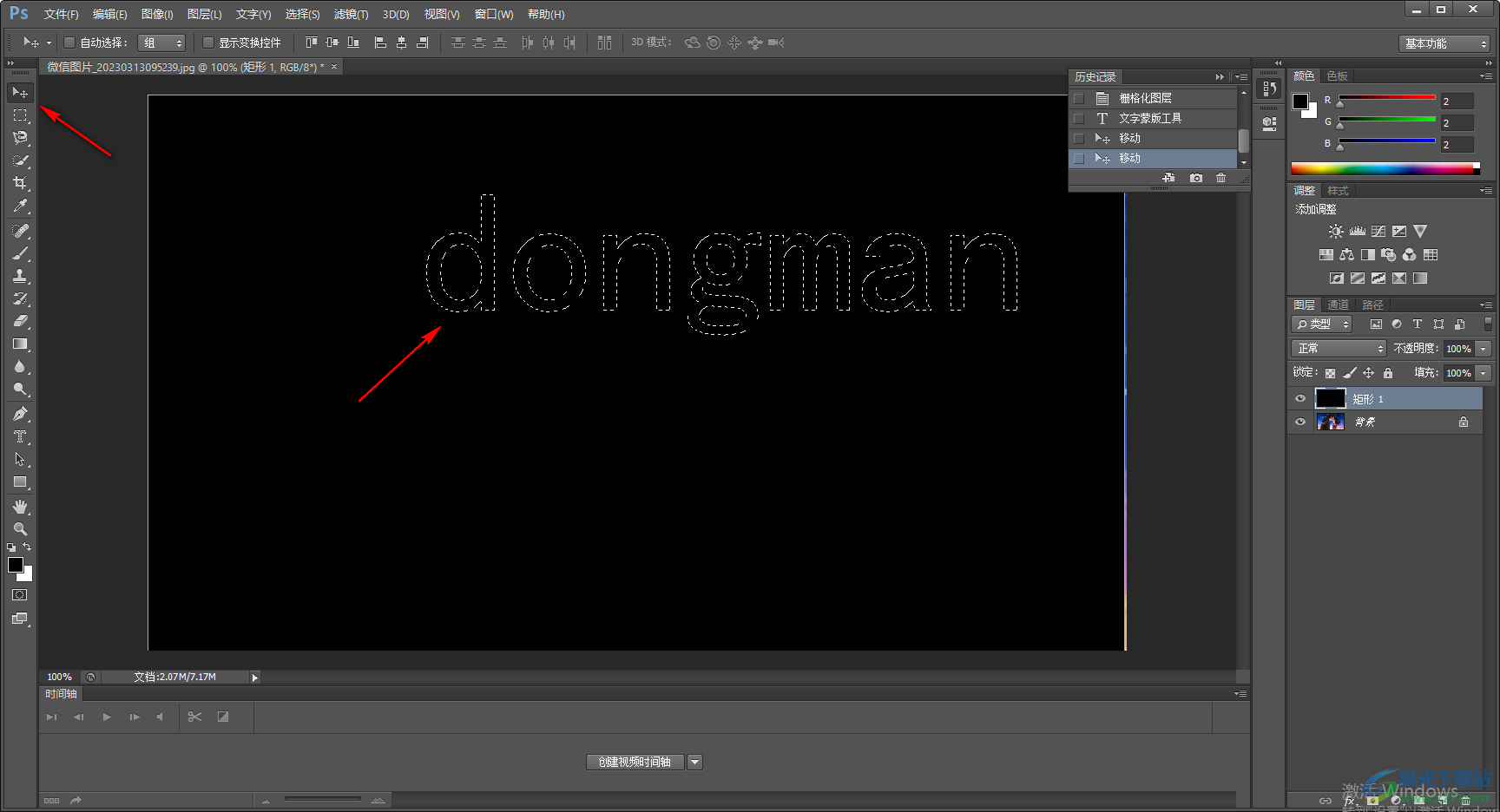
Task: Go to first frame in timeline
Action: [51, 717]
